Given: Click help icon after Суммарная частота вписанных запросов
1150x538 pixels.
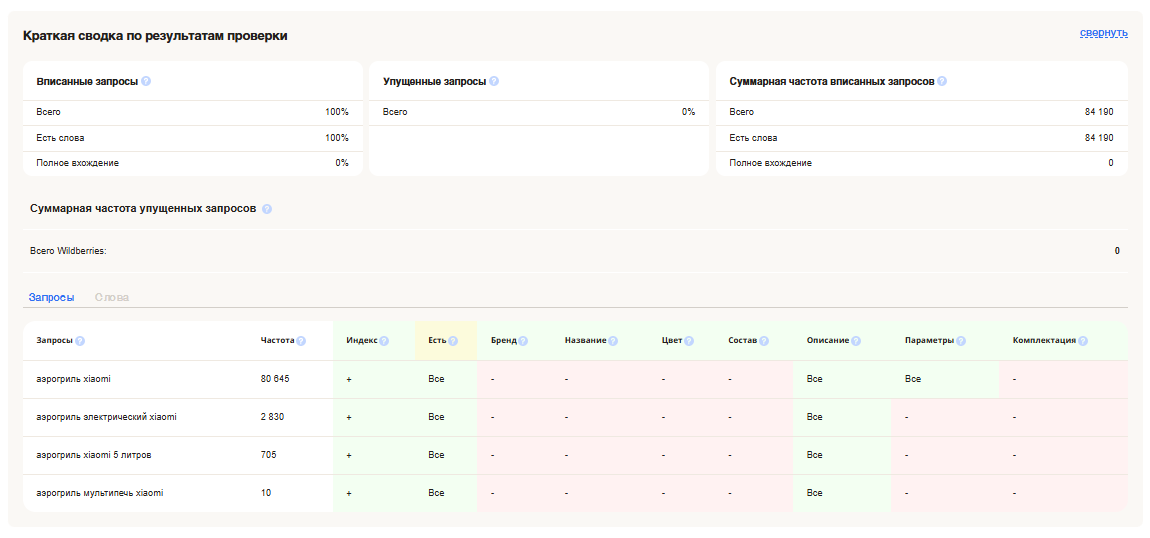Looking at the screenshot, I should (x=942, y=81).
